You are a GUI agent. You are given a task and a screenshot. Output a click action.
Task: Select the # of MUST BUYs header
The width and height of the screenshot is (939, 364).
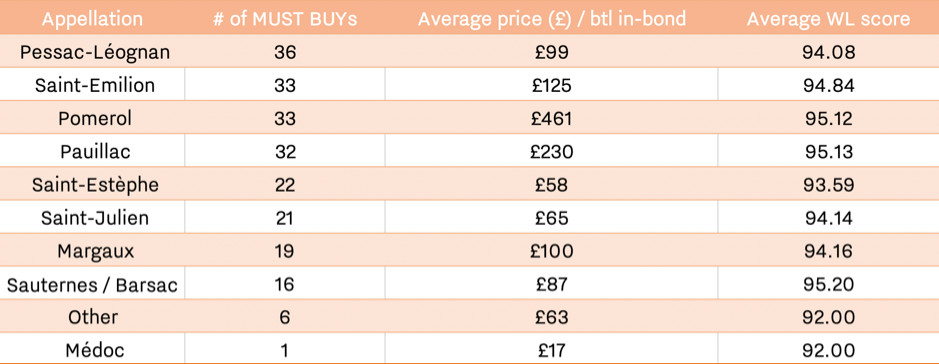pyautogui.click(x=285, y=19)
